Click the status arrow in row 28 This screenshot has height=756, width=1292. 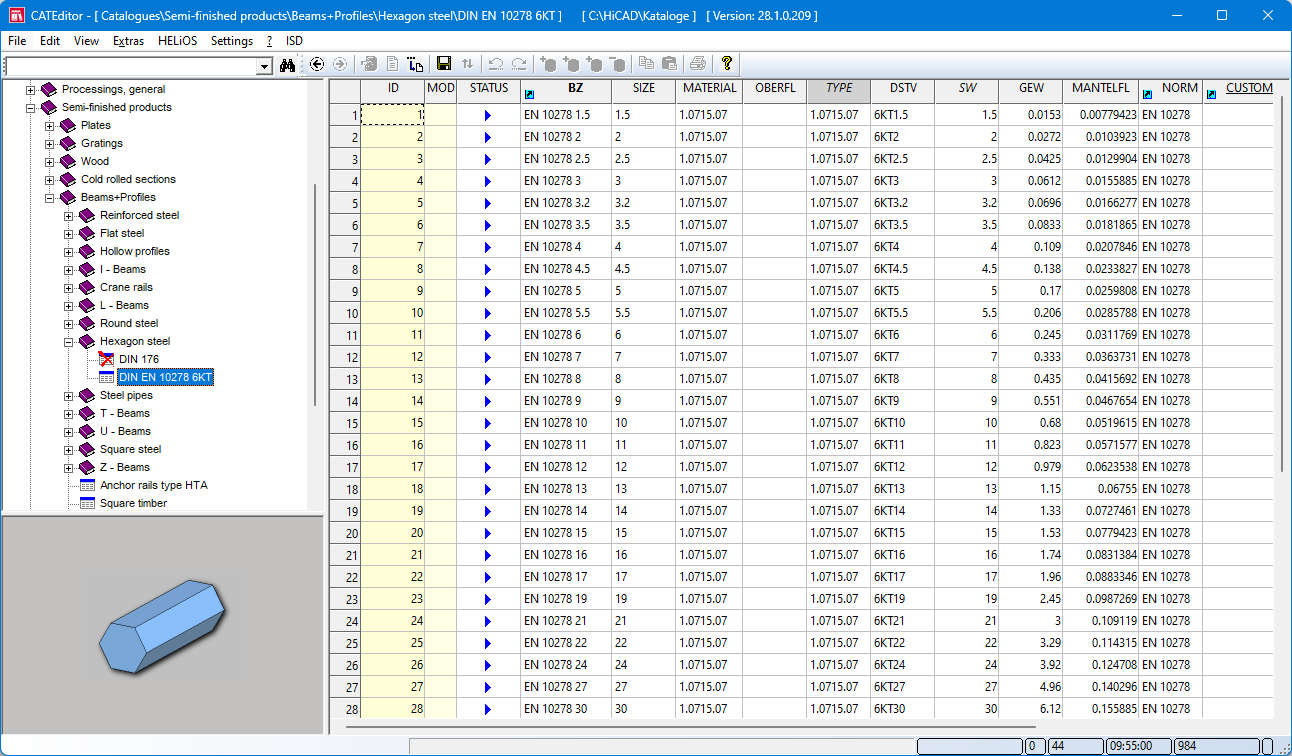[x=488, y=709]
